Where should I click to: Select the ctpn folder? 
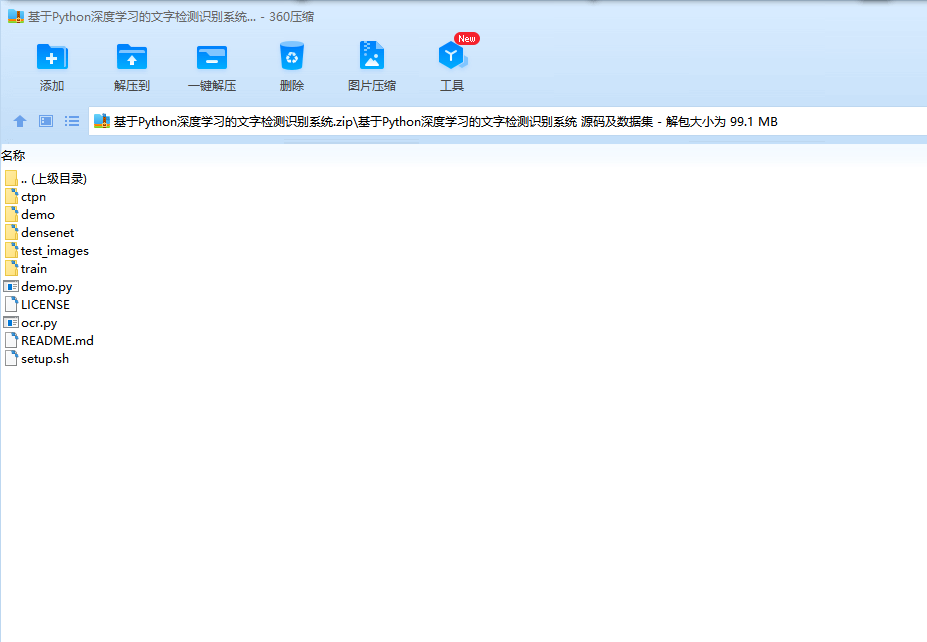point(25,196)
